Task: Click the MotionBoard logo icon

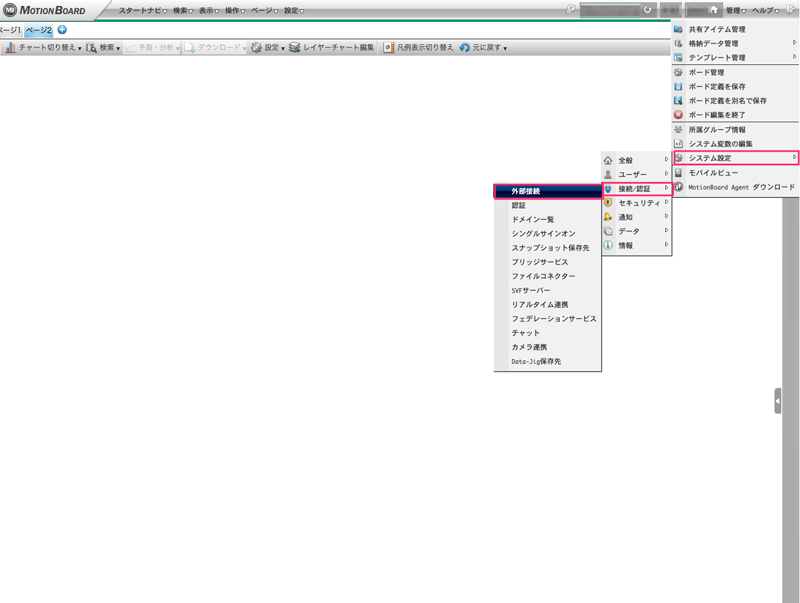Action: click(10, 10)
